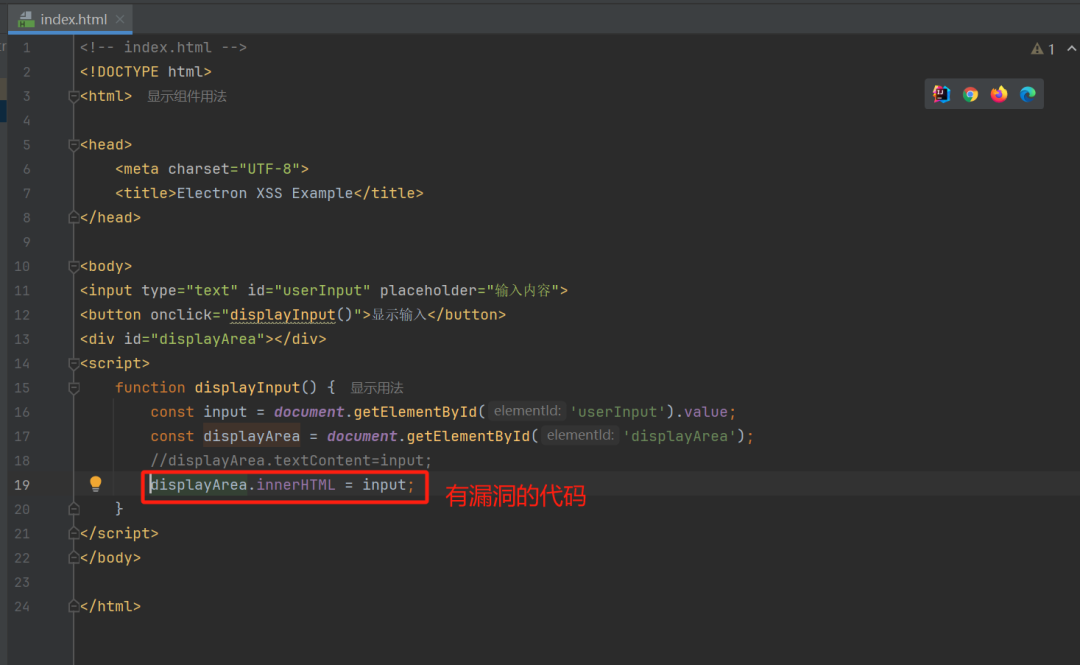1080x665 pixels.
Task: Click the 'displayArea' string argument on line 17
Action: pyautogui.click(x=680, y=436)
